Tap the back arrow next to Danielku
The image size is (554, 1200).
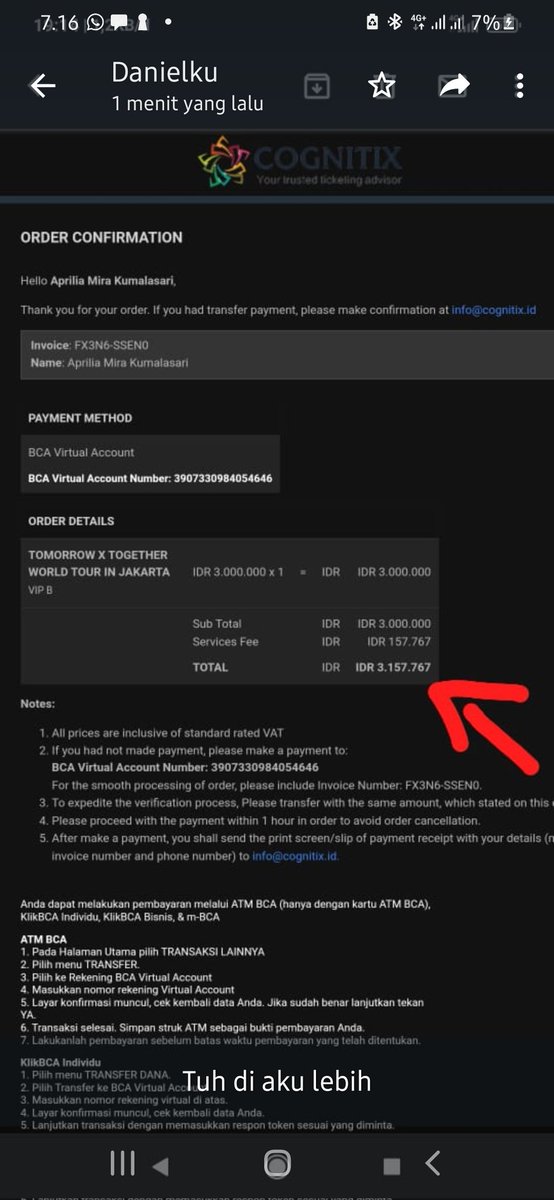tap(42, 86)
